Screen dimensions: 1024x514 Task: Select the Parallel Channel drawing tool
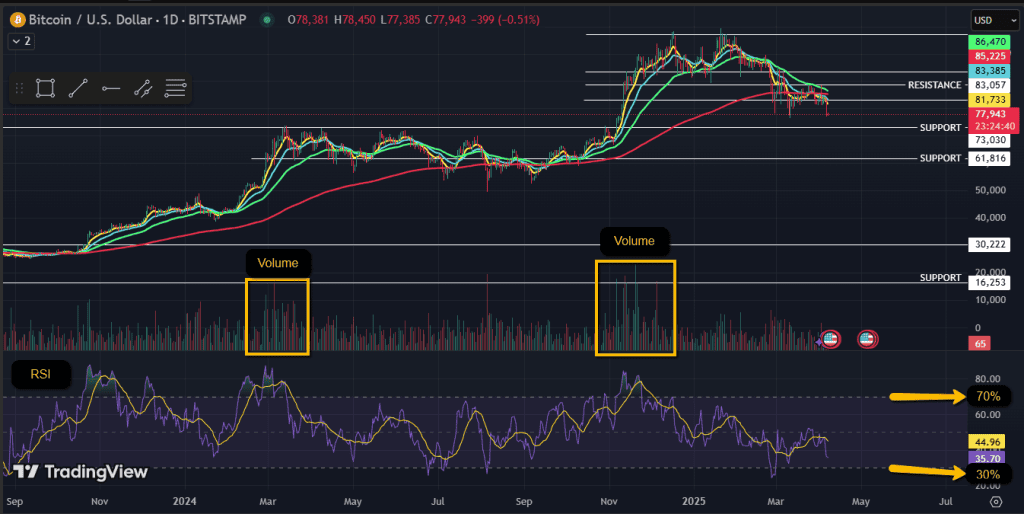[x=143, y=88]
